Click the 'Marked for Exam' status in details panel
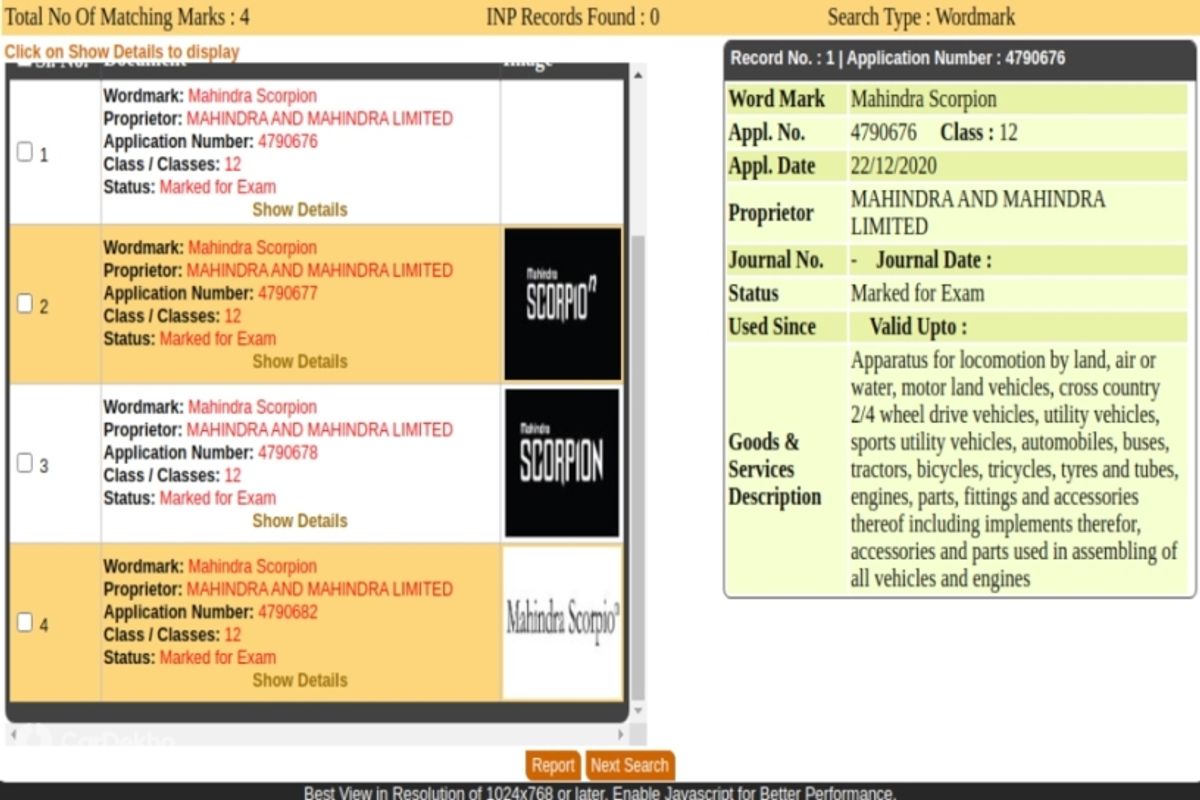The width and height of the screenshot is (1200, 800). click(x=917, y=293)
